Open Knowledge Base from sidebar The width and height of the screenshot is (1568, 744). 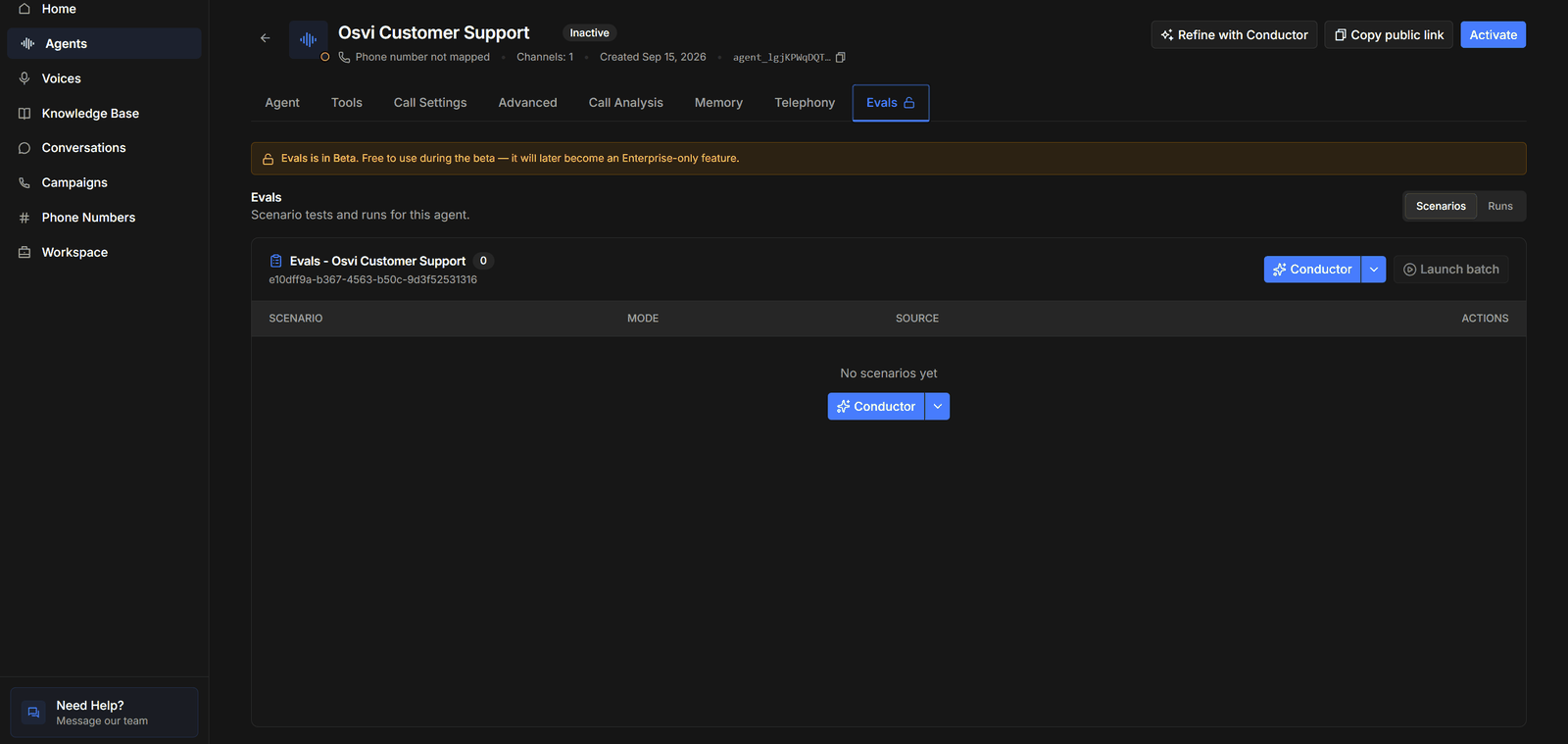point(104,114)
